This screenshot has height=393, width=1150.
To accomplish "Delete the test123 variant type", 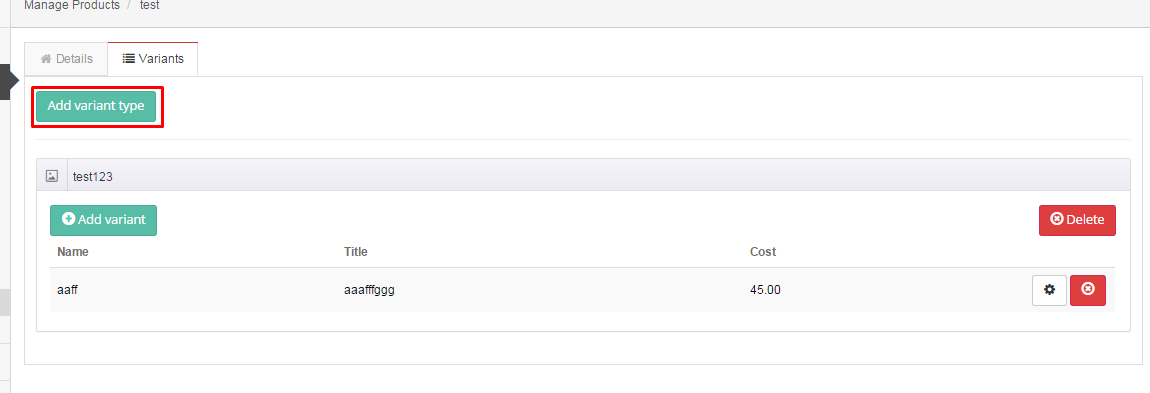I will pos(1077,220).
